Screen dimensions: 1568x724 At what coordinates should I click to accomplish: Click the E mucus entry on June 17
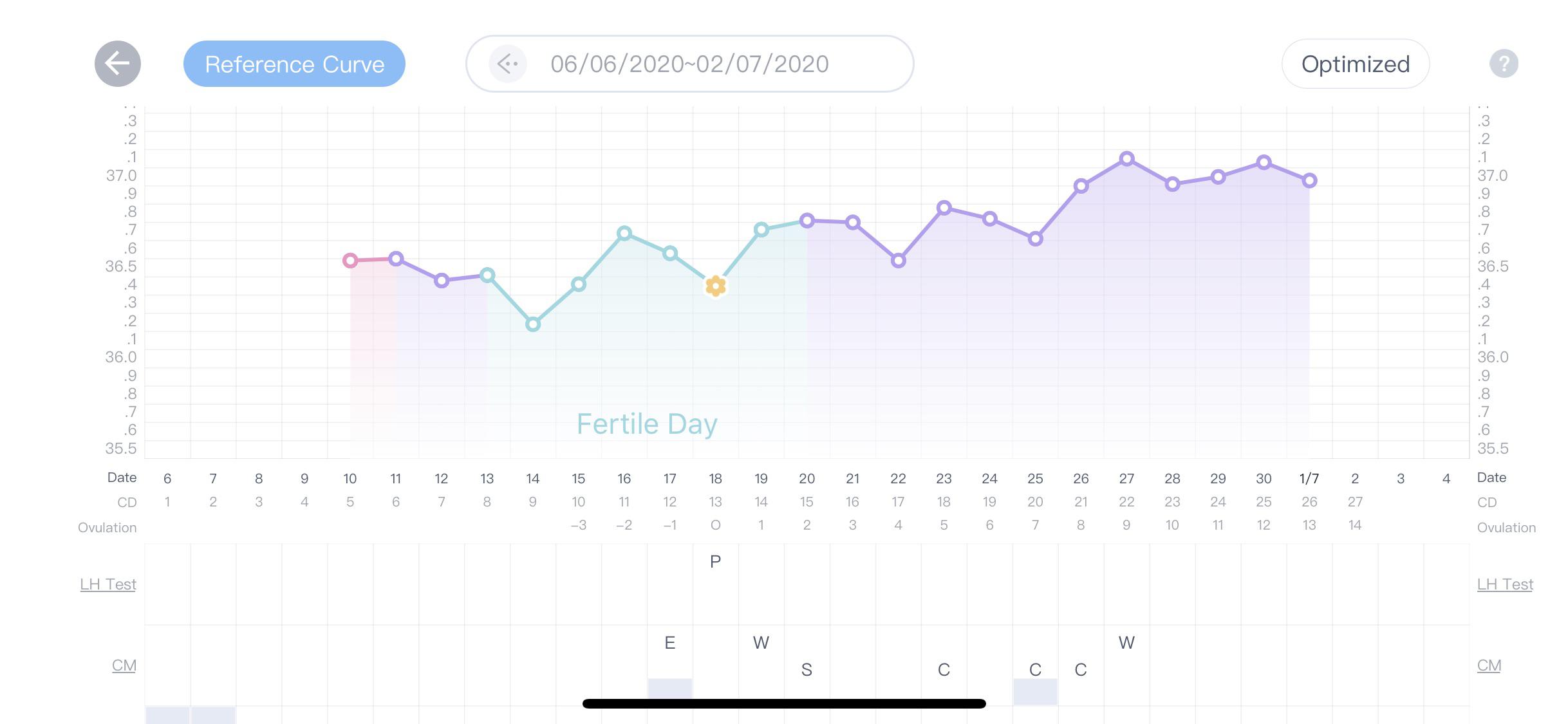(669, 642)
